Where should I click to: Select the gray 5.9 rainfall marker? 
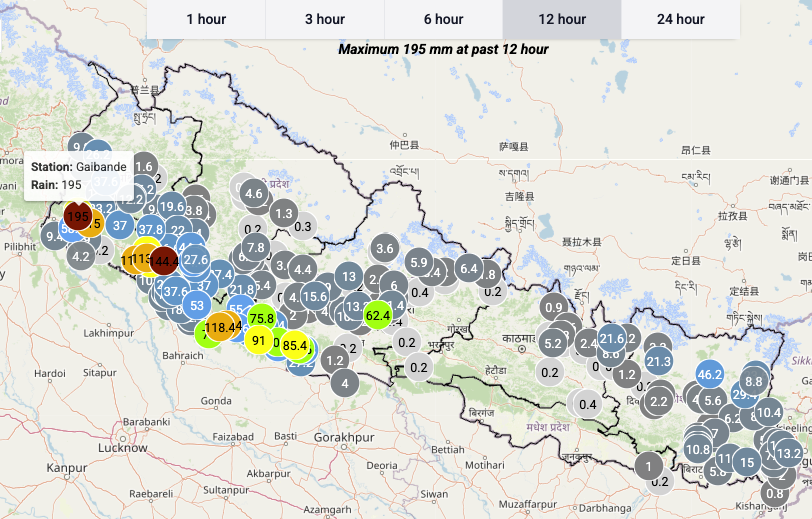pyautogui.click(x=419, y=263)
